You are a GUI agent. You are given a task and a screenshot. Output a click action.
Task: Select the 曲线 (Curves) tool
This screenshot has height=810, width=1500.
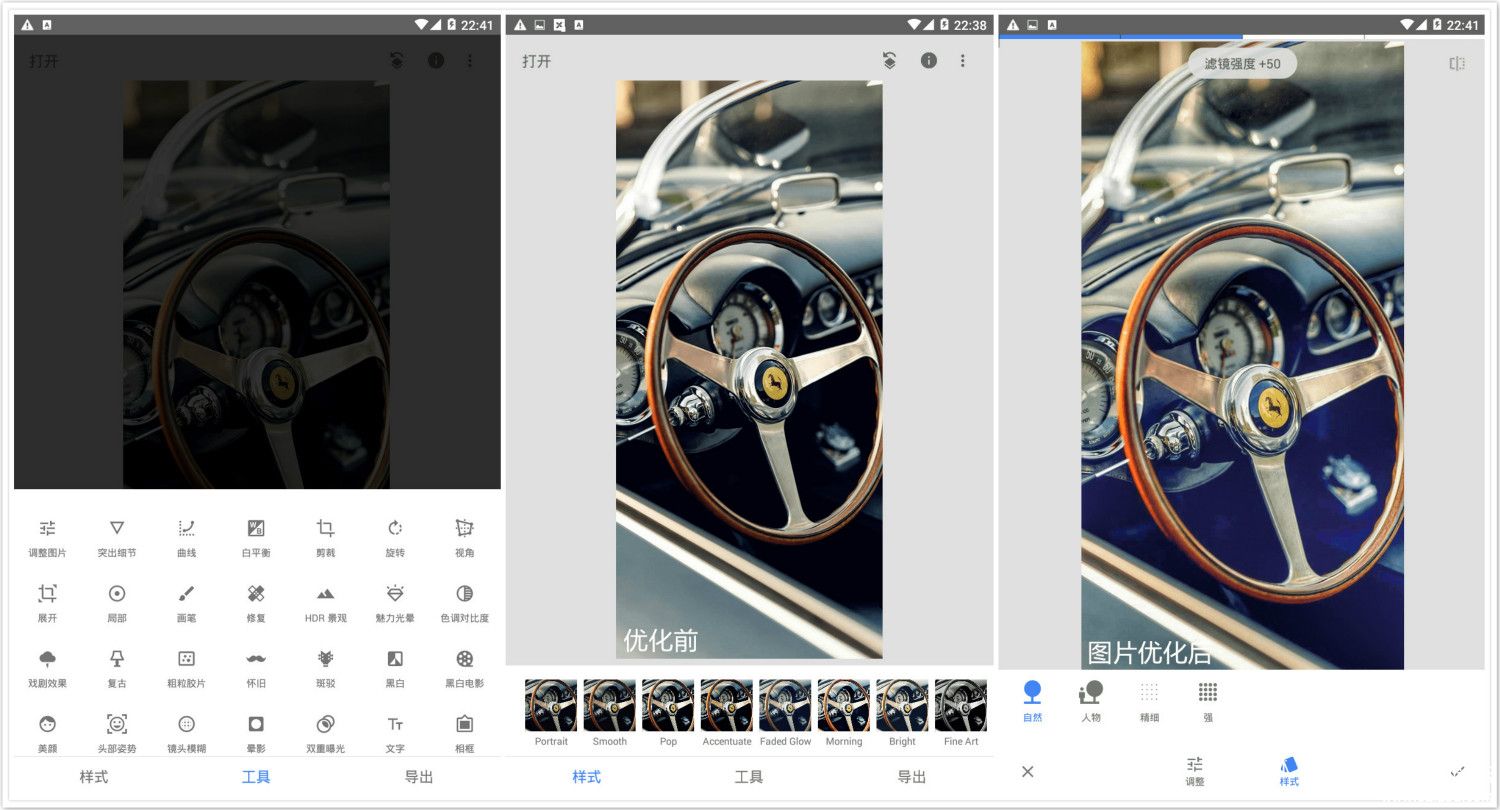(x=186, y=536)
